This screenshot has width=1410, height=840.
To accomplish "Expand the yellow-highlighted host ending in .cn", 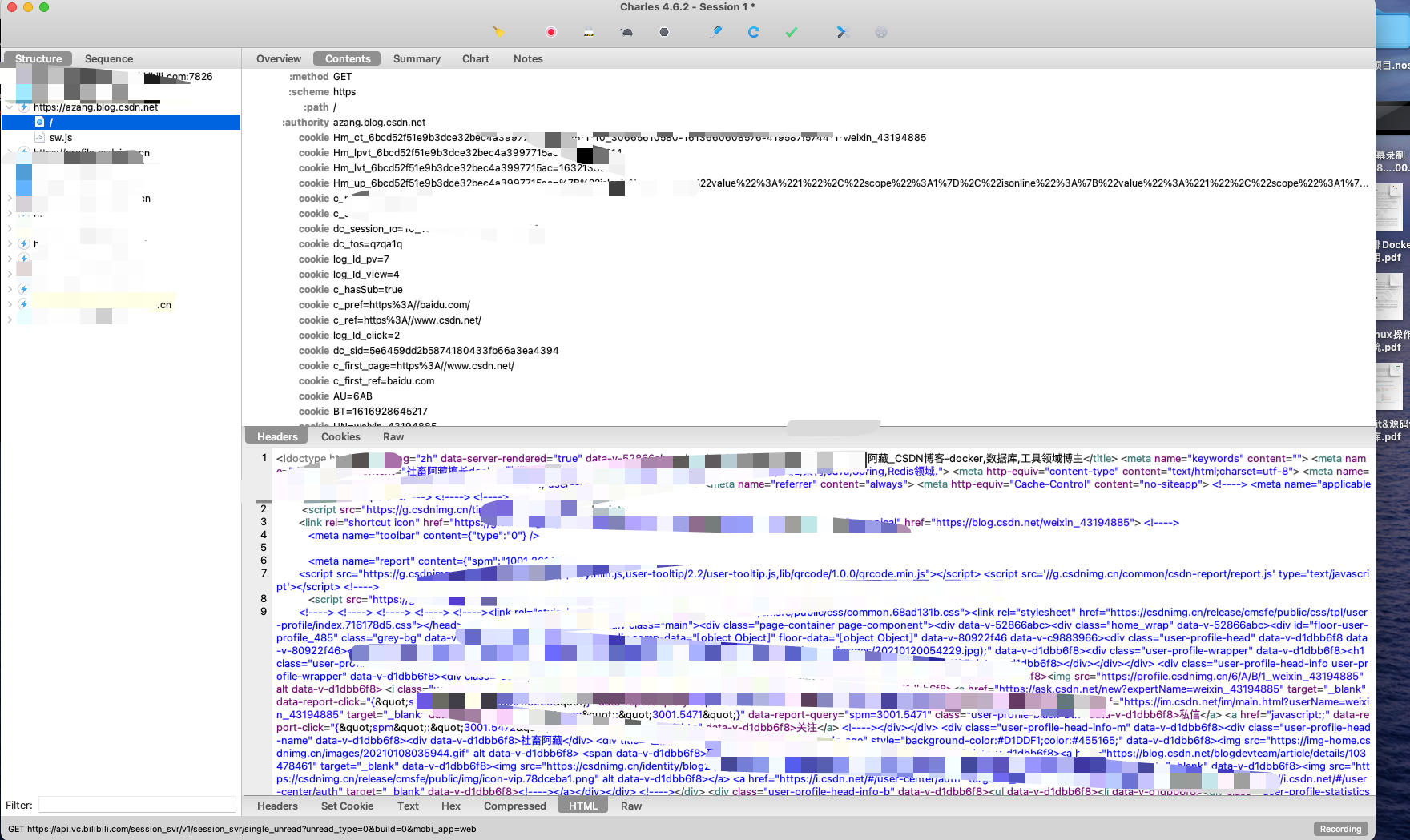I will pyautogui.click(x=10, y=304).
